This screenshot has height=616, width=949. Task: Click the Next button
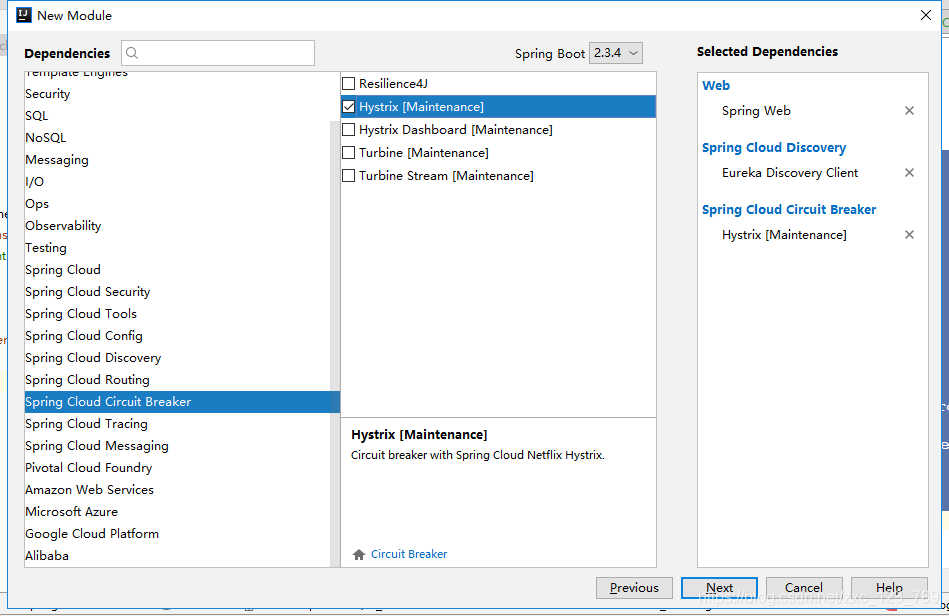[x=719, y=588]
